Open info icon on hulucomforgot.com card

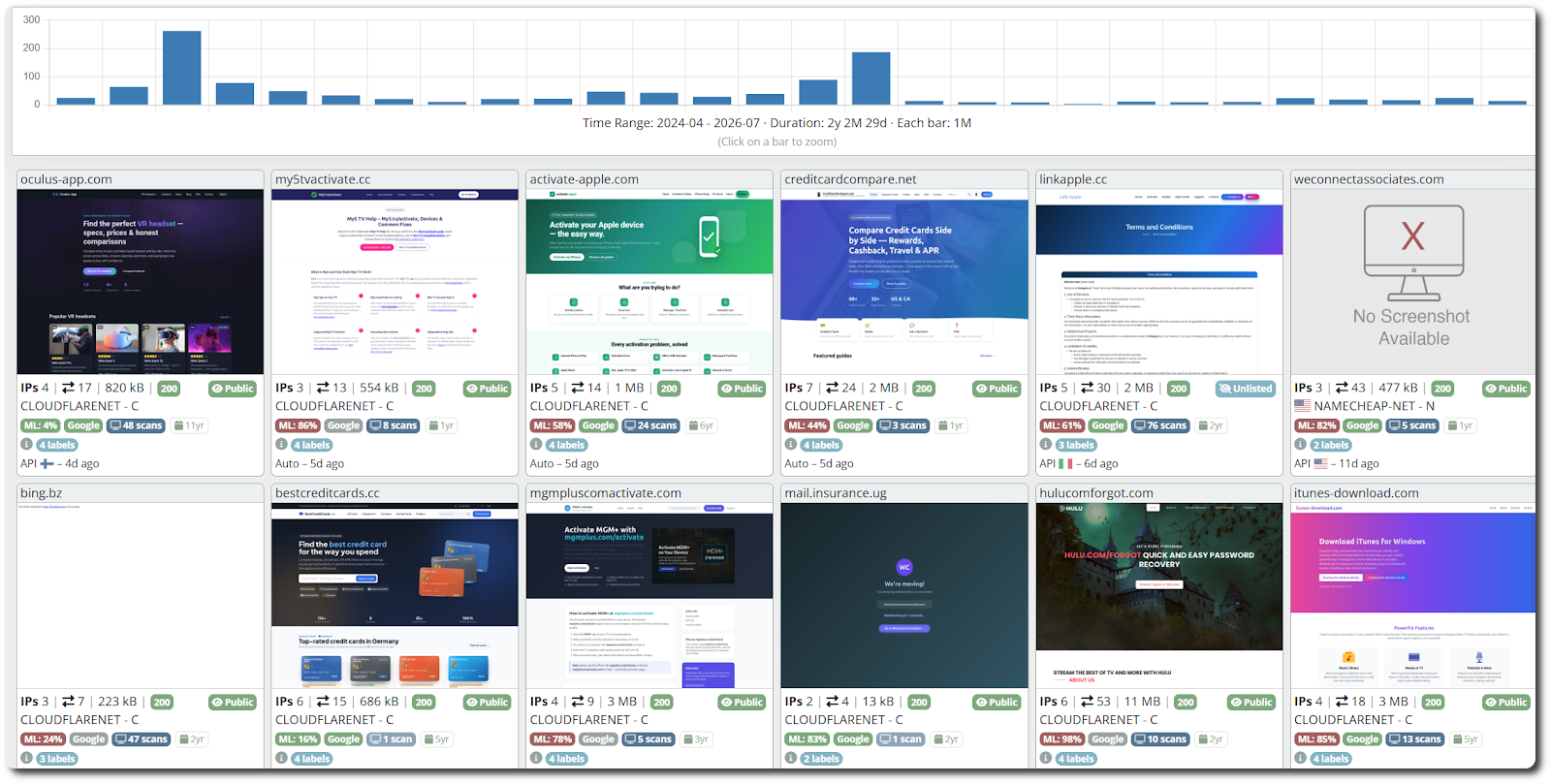pyautogui.click(x=1046, y=758)
